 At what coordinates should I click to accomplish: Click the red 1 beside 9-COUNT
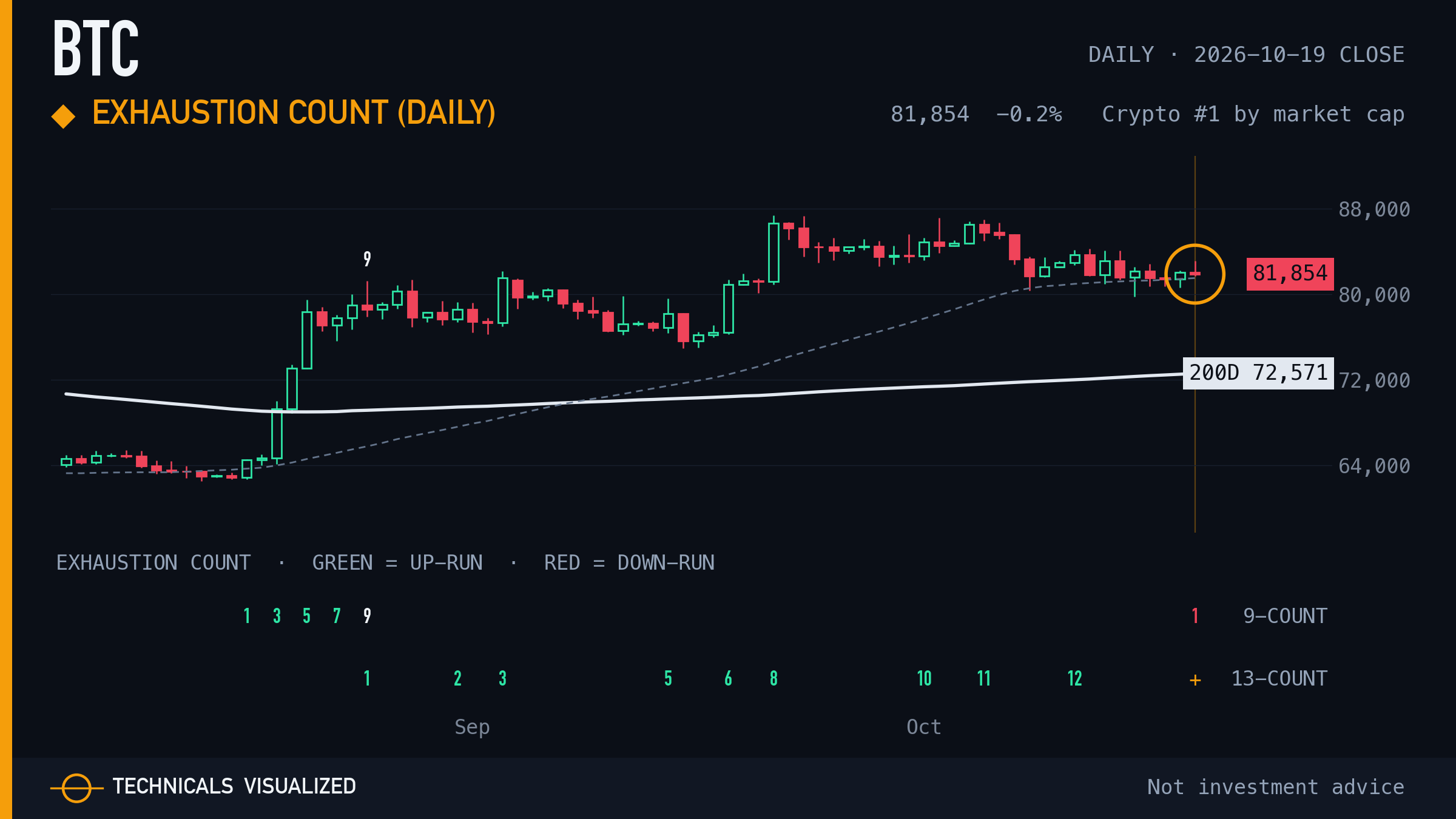coord(1195,616)
